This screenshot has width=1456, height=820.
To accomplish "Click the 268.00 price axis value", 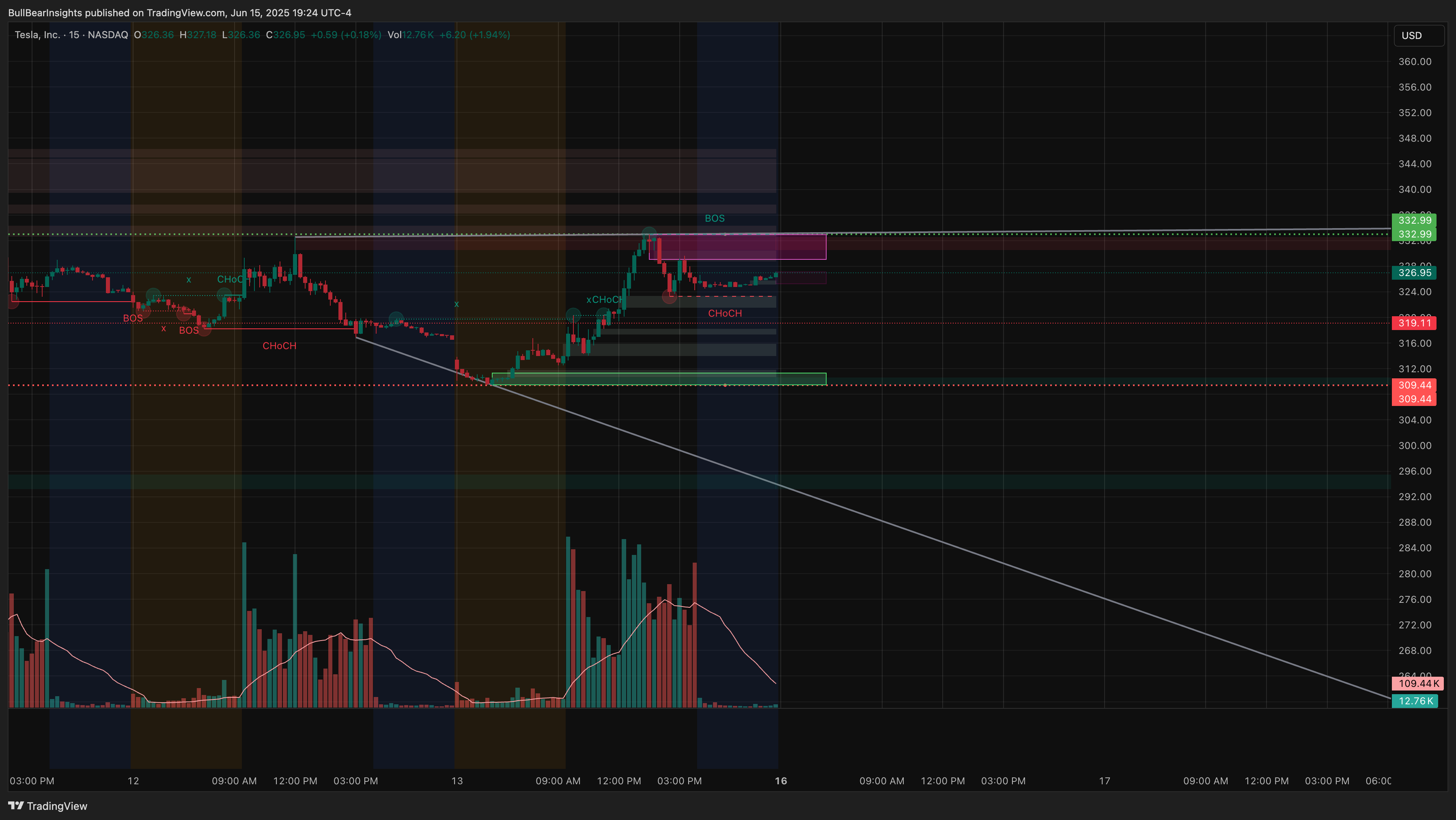I will 1415,650.
